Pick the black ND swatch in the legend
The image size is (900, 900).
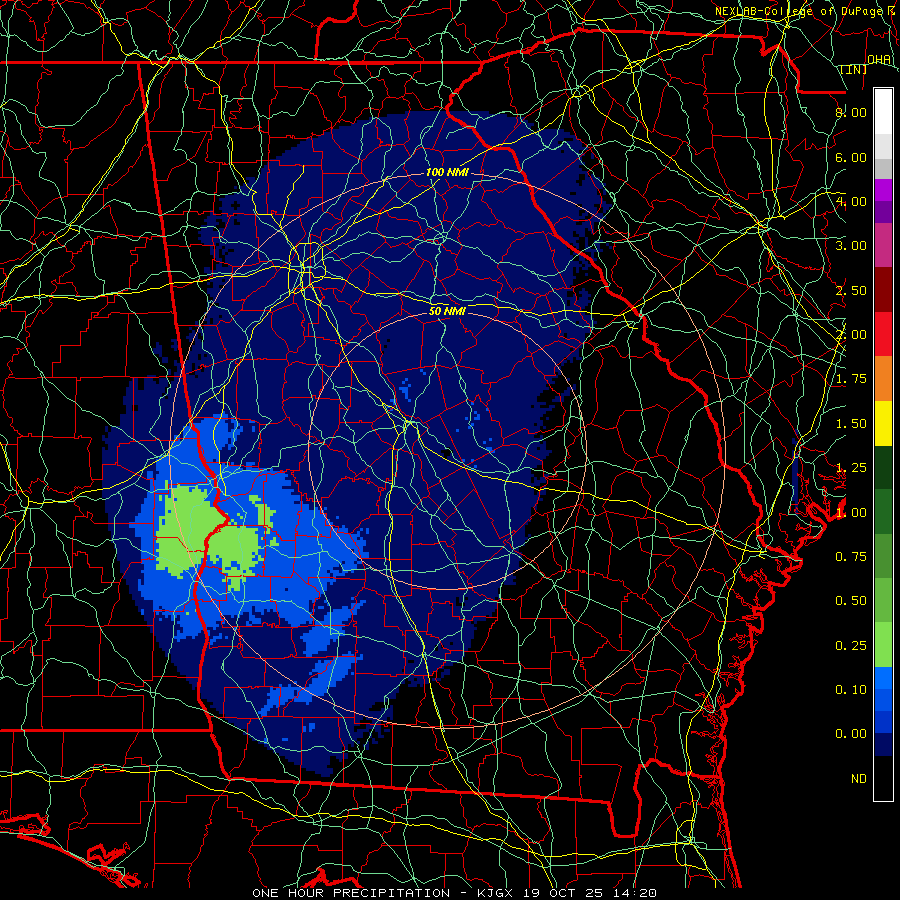pyautogui.click(x=883, y=778)
